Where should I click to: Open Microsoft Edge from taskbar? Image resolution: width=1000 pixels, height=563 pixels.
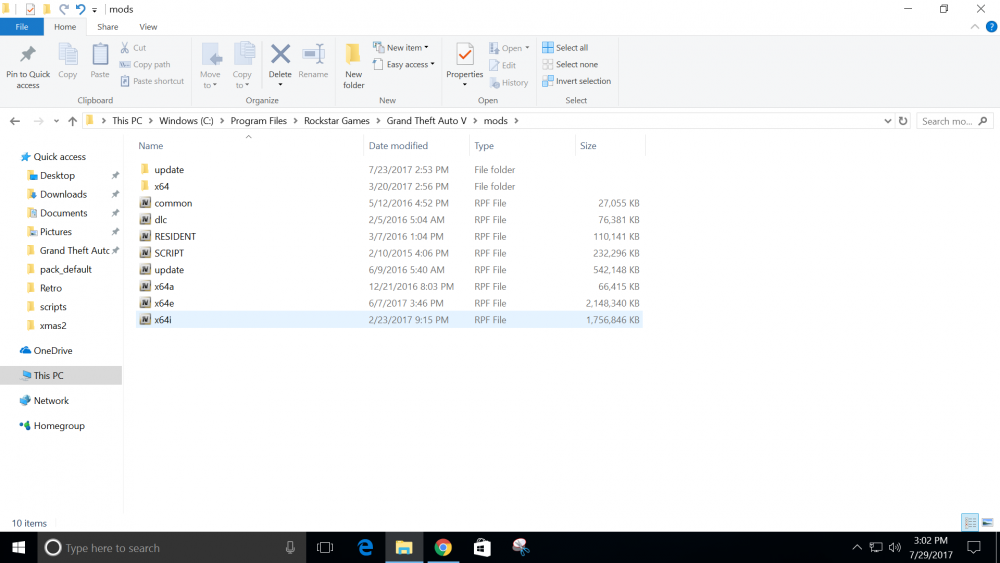coord(365,548)
